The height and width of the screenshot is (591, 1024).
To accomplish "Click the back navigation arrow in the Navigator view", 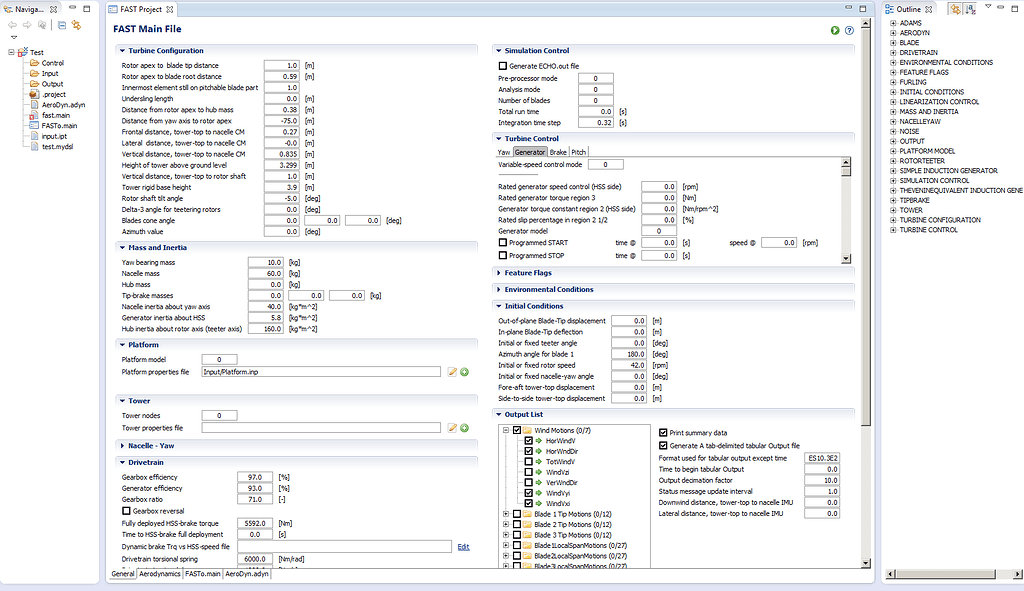I will (x=12, y=25).
